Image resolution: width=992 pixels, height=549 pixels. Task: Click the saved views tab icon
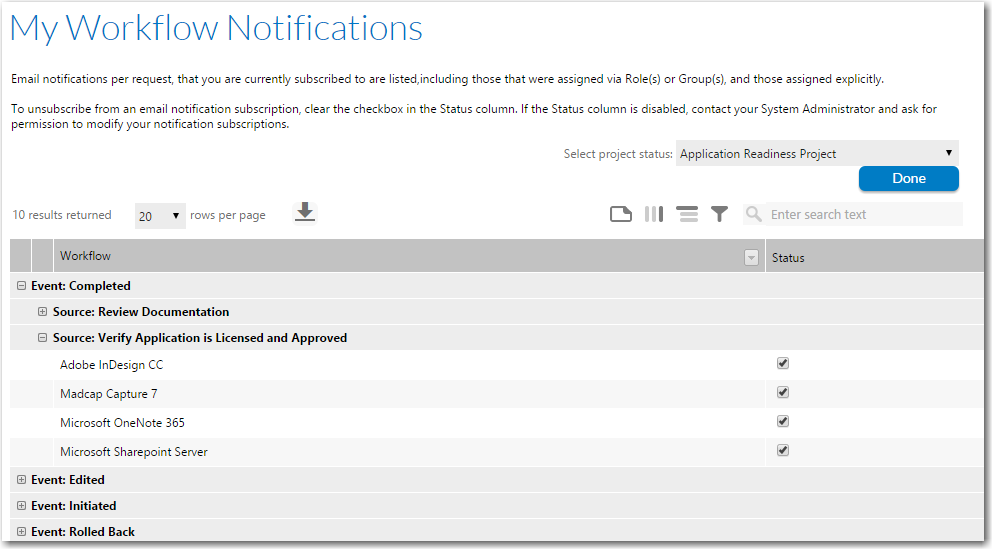click(621, 214)
